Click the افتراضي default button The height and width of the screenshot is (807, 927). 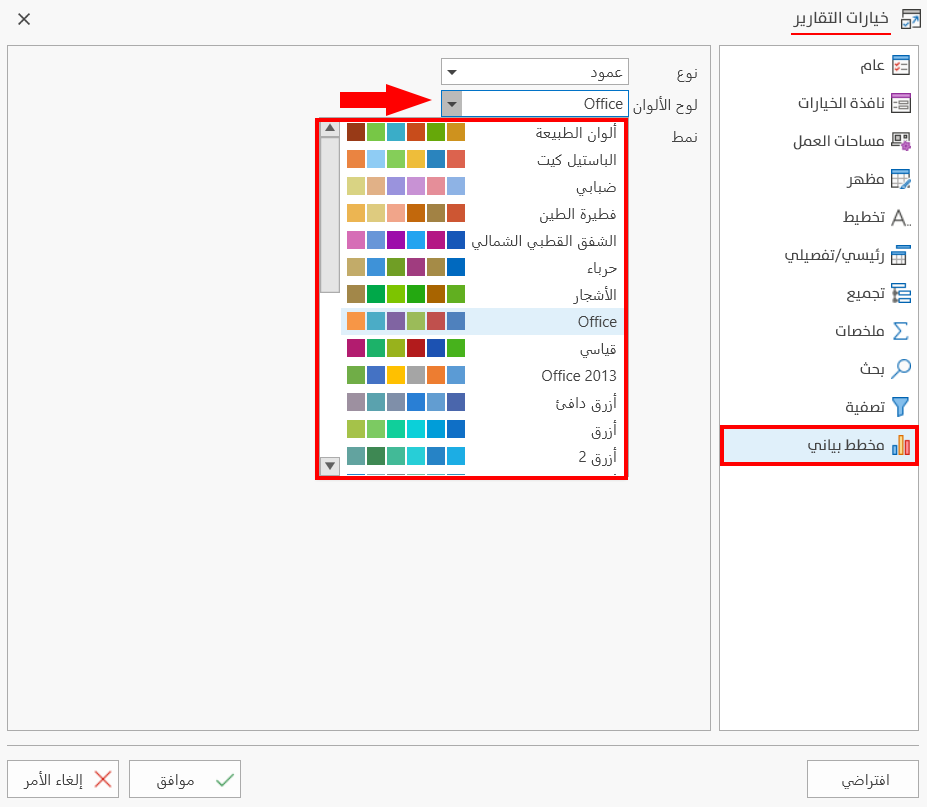coord(861,779)
